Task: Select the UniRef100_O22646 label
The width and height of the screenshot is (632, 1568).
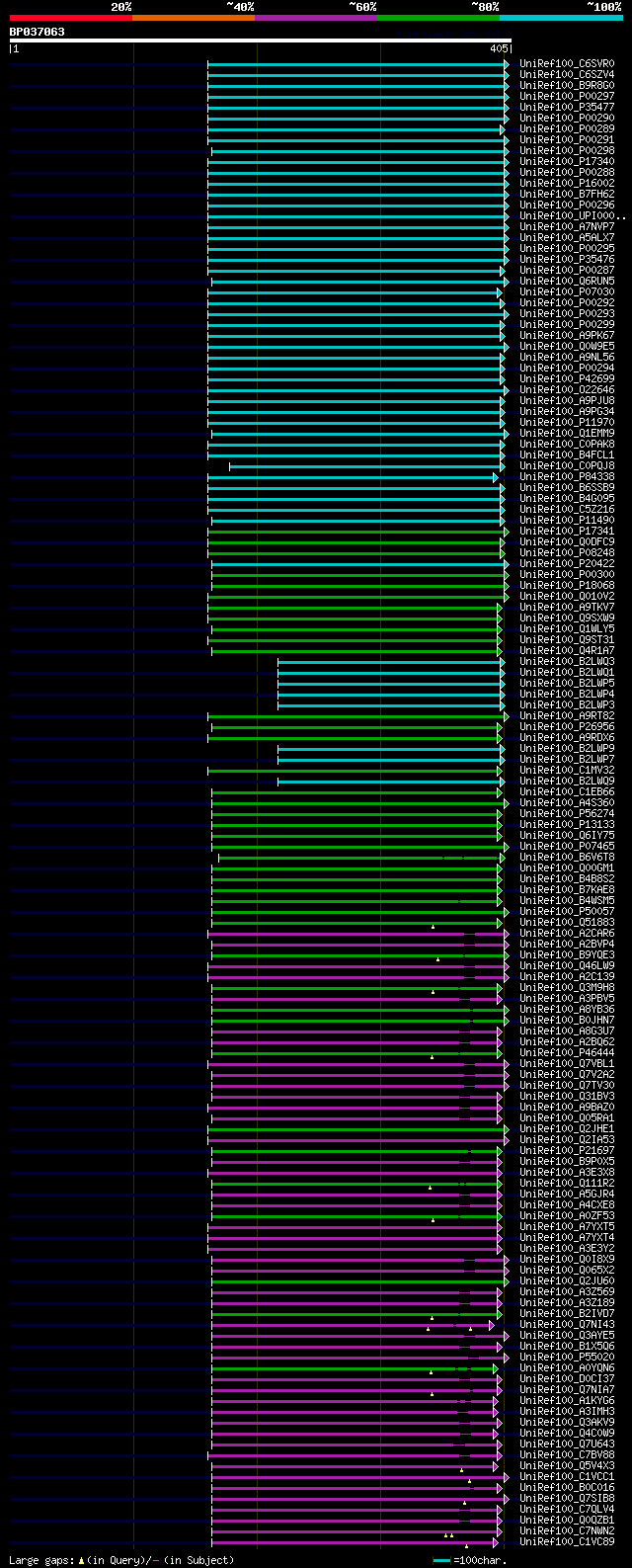Action: click(567, 389)
